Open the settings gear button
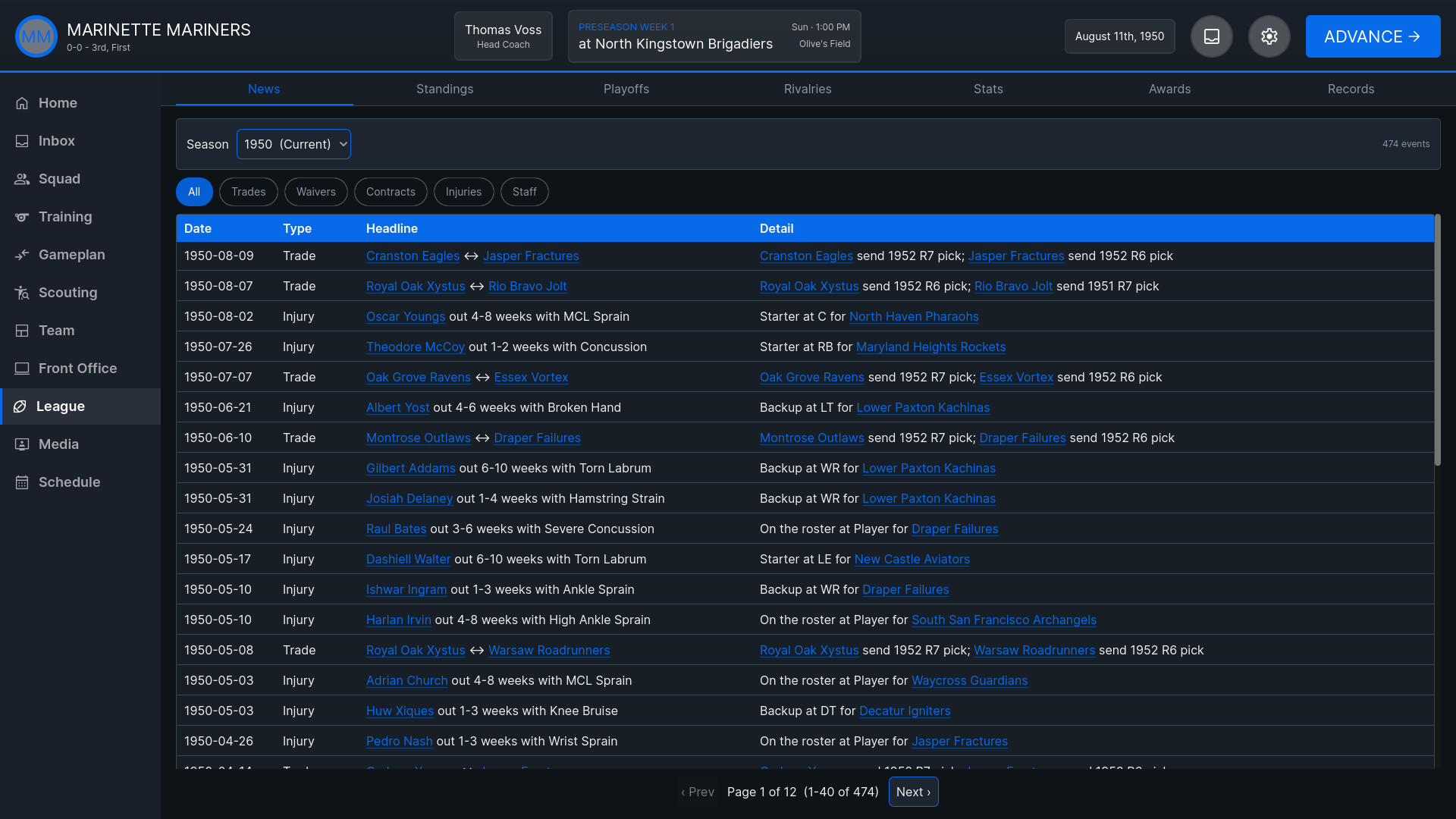1456x819 pixels. tap(1269, 36)
